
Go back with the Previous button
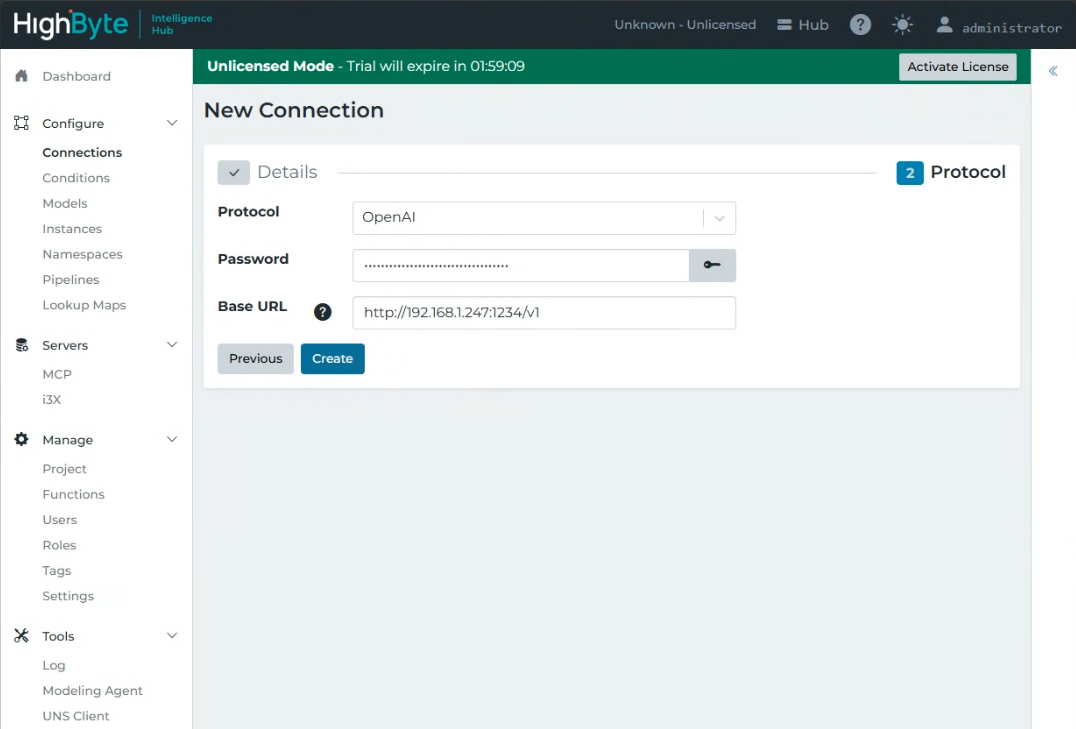[255, 358]
